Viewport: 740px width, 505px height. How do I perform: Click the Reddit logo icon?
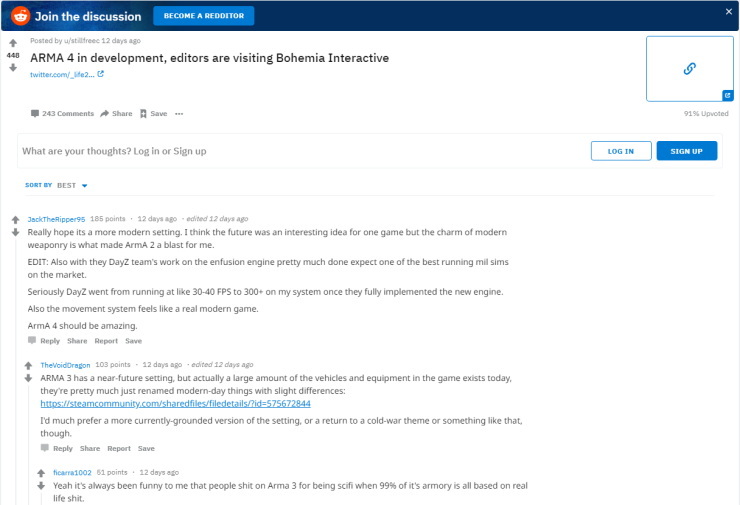(20, 15)
